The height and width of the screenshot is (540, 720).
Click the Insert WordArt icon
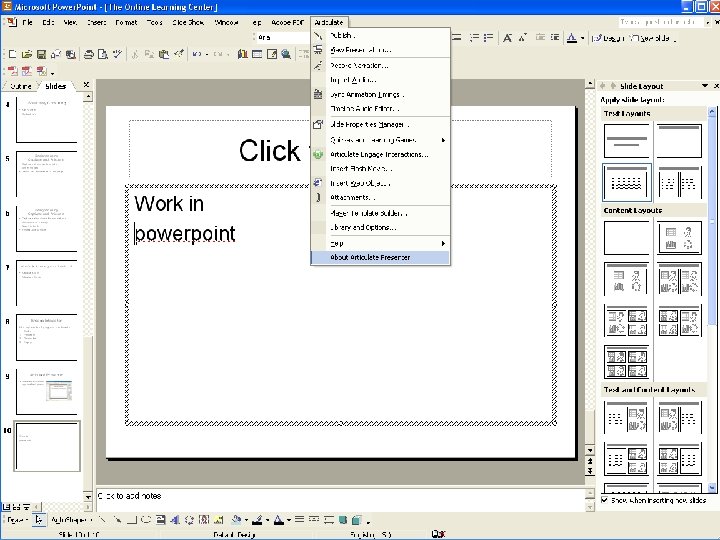[175, 520]
